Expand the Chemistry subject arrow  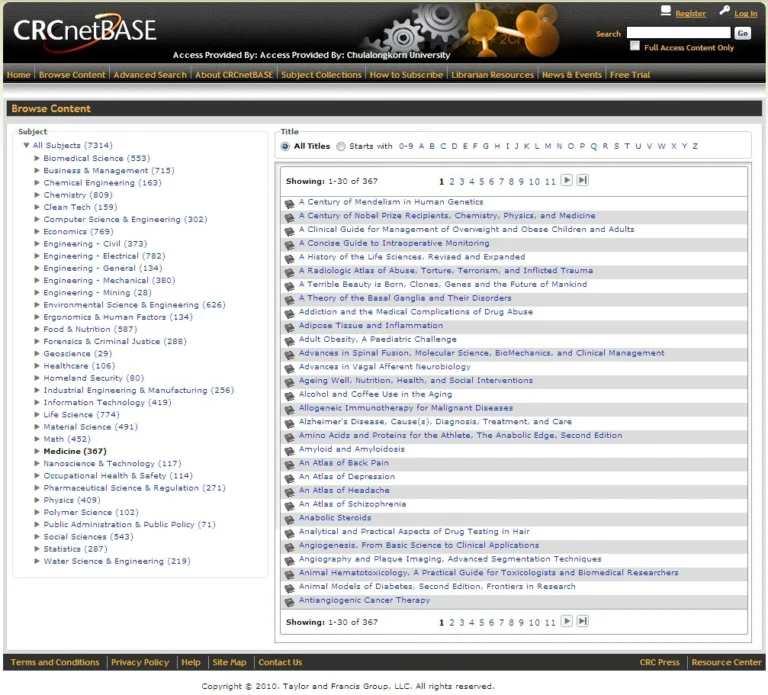tap(37, 194)
